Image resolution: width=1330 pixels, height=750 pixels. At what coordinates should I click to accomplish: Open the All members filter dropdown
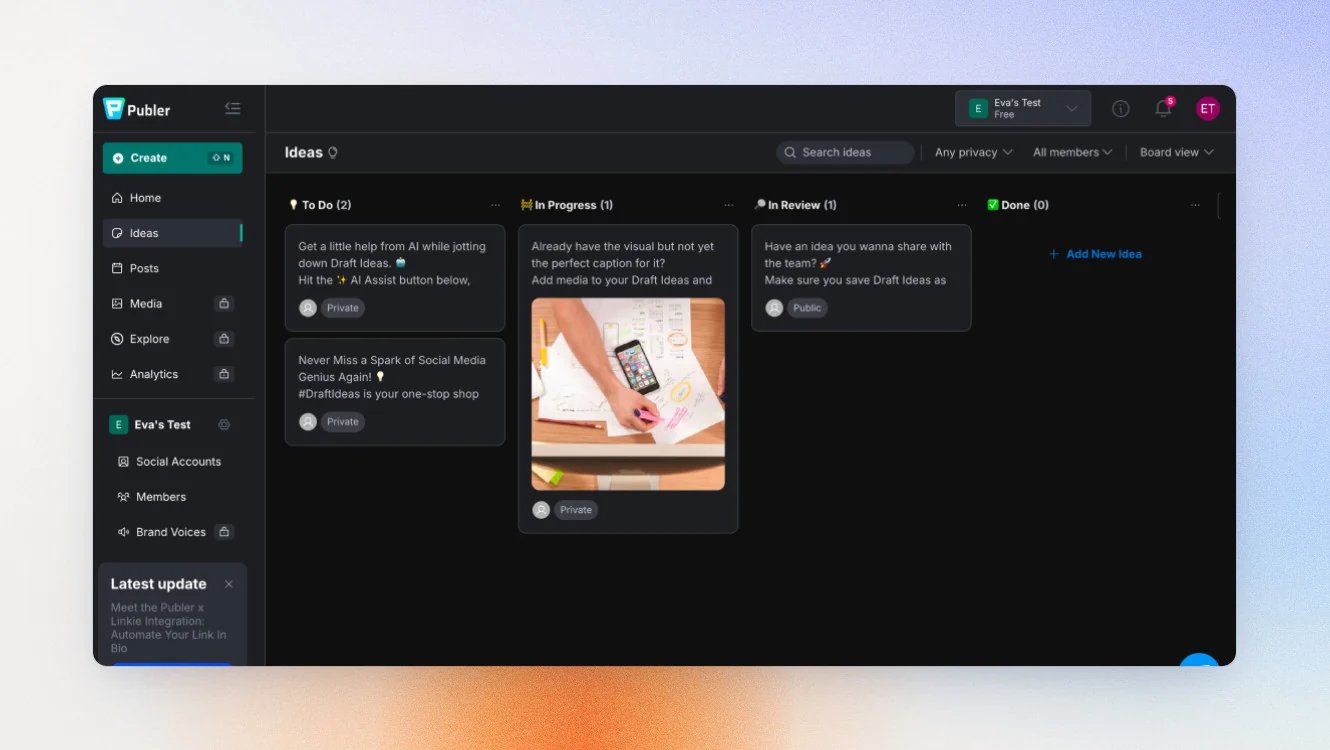point(1073,152)
